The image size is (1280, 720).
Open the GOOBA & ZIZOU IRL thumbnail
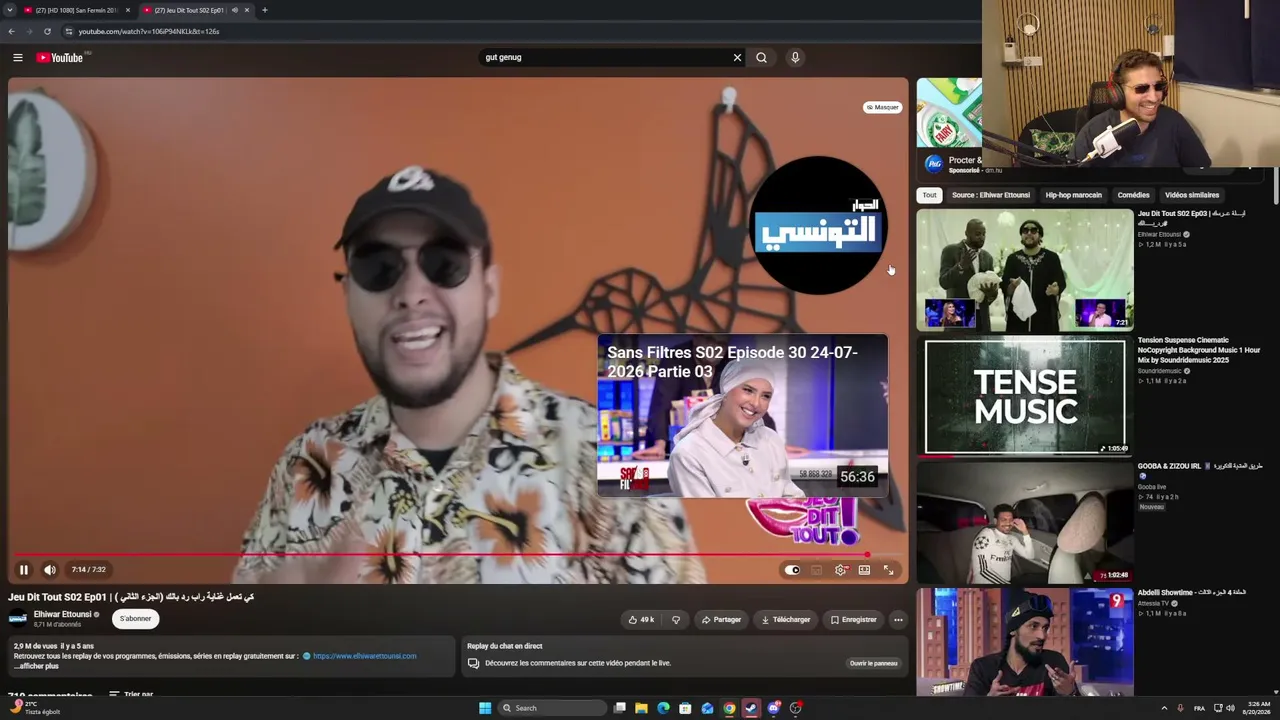pyautogui.click(x=1025, y=522)
